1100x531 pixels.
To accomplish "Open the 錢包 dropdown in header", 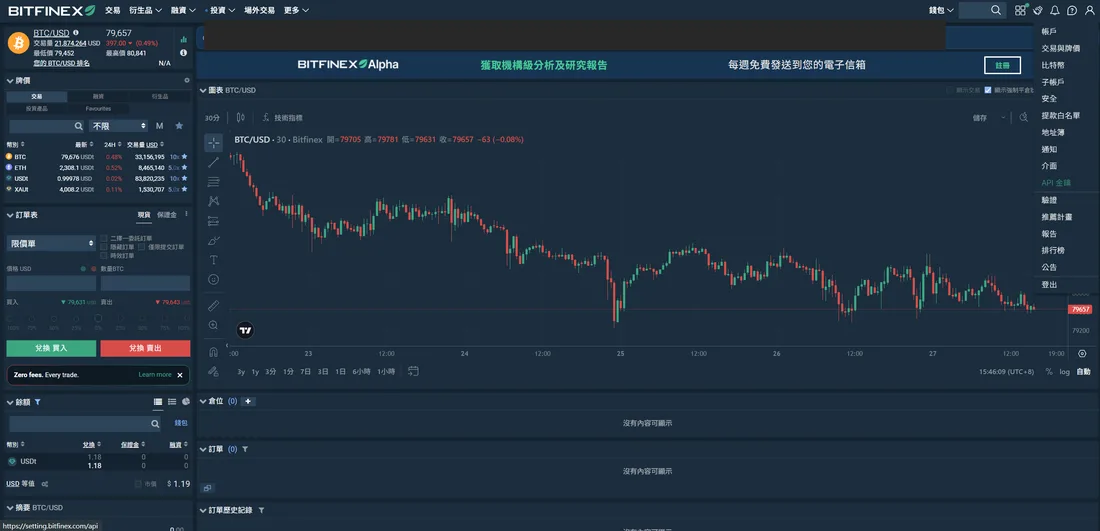I will [x=941, y=11].
